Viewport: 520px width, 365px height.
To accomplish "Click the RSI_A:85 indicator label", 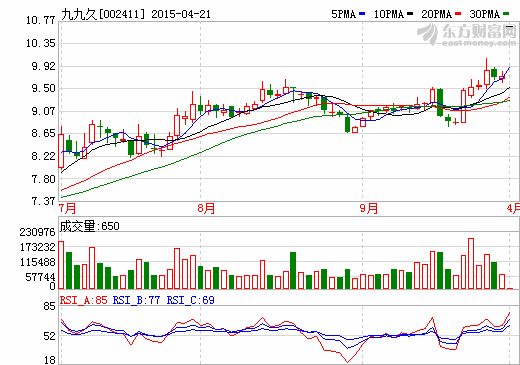I will (84, 300).
